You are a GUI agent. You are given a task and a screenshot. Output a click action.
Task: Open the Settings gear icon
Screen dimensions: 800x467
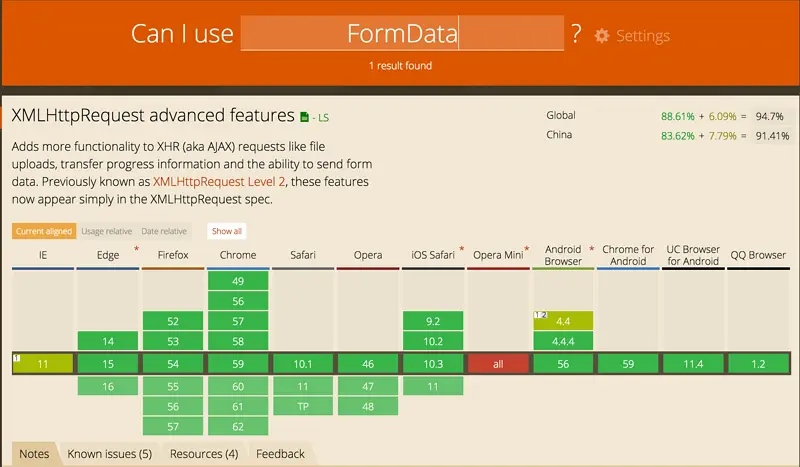coord(602,36)
